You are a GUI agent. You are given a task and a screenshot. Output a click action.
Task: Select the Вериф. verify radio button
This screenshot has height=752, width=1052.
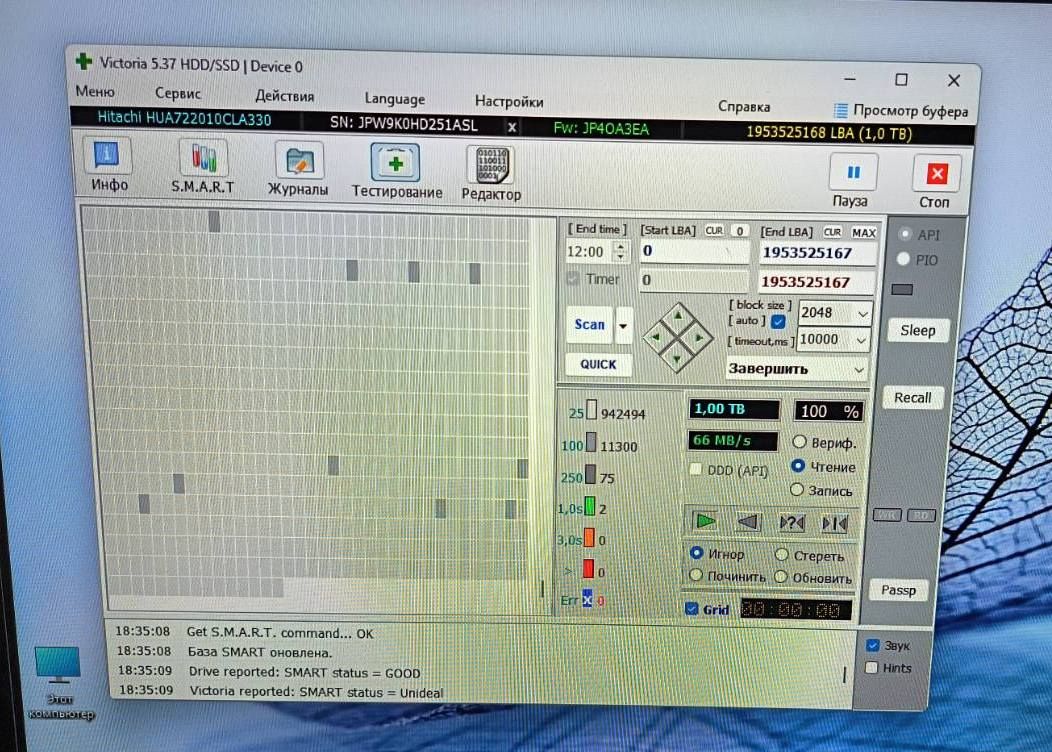[799, 441]
